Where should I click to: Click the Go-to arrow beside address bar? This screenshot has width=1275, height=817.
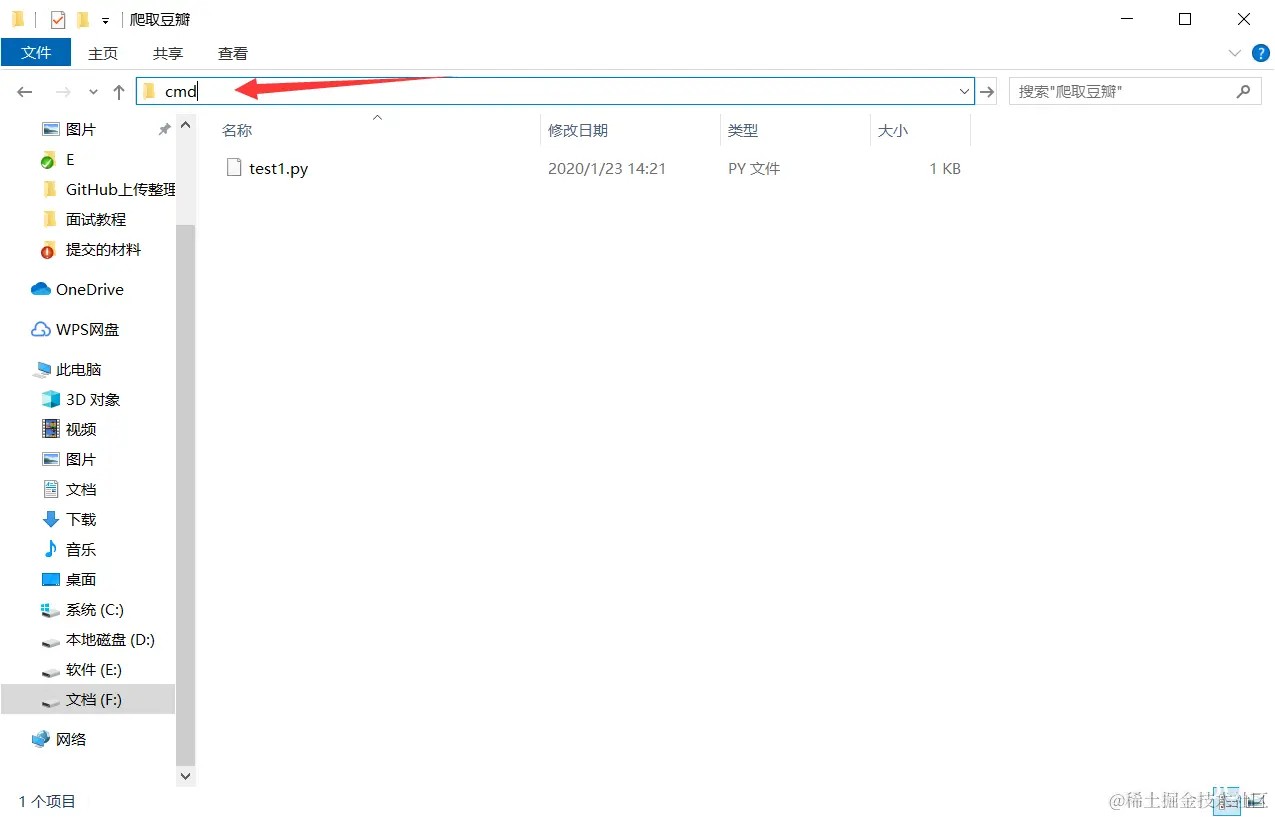tap(988, 92)
